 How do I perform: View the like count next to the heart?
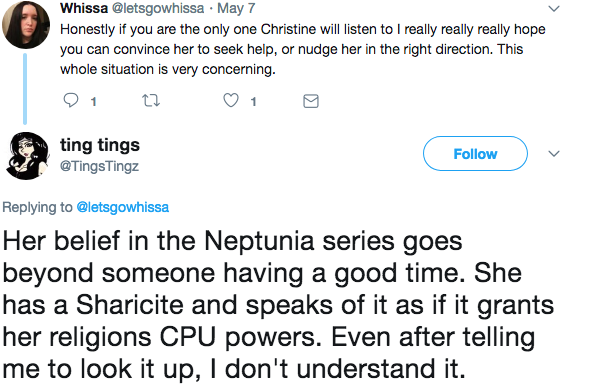(x=253, y=101)
